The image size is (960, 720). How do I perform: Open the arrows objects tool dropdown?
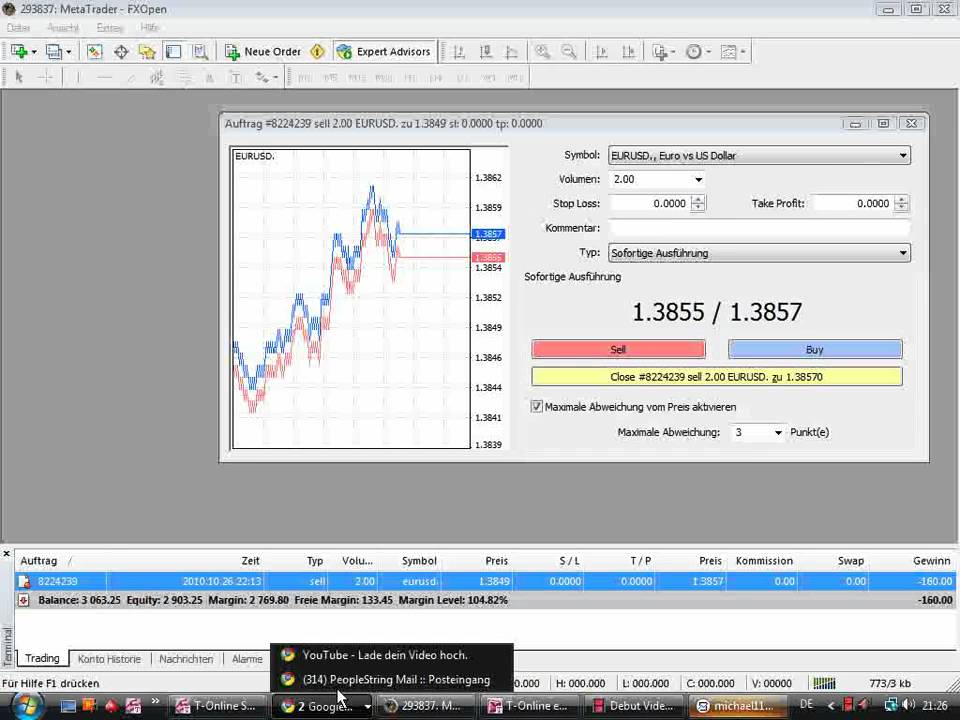click(276, 78)
